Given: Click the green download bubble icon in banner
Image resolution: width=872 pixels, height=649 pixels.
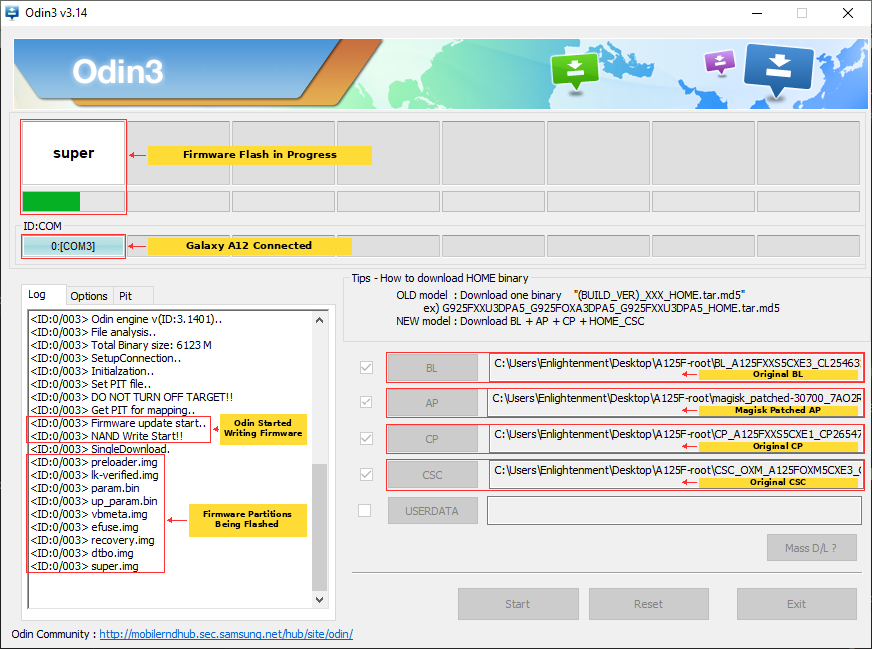Looking at the screenshot, I should (x=574, y=70).
